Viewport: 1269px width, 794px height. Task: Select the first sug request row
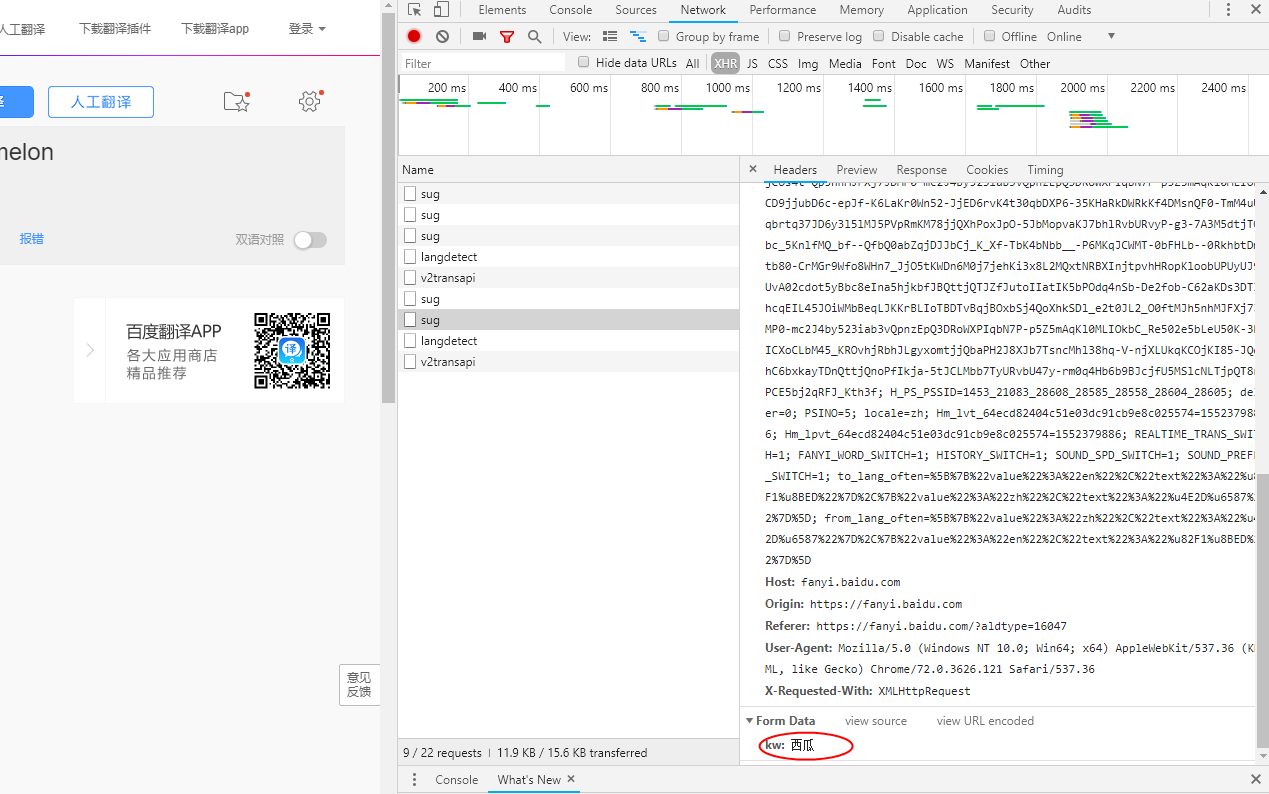(568, 194)
